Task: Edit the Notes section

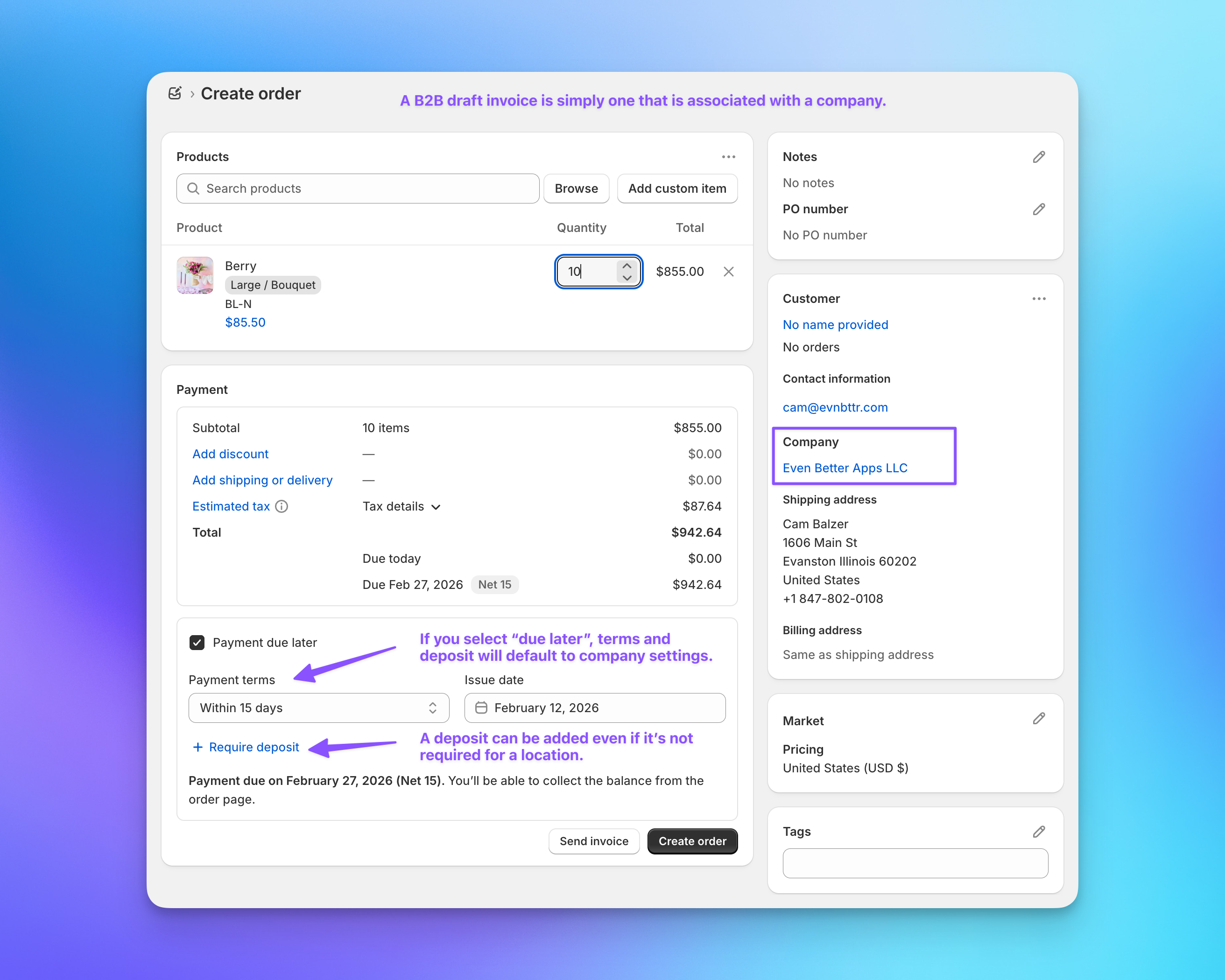Action: [x=1039, y=157]
